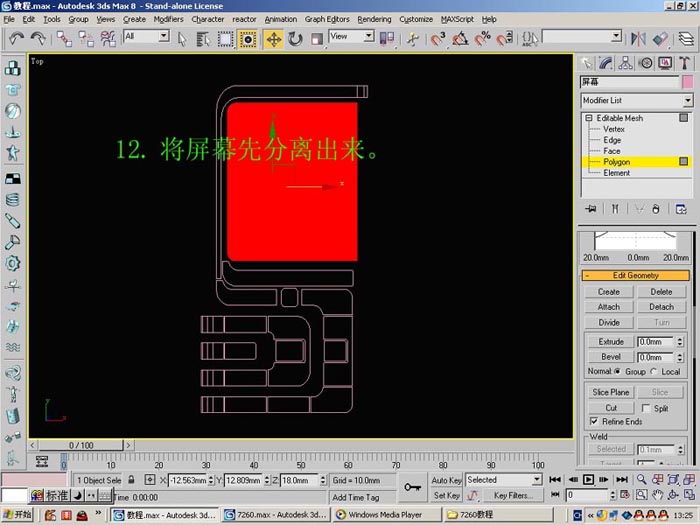This screenshot has height=525, width=700.
Task: Click Pin Stack icon
Action: [591, 209]
